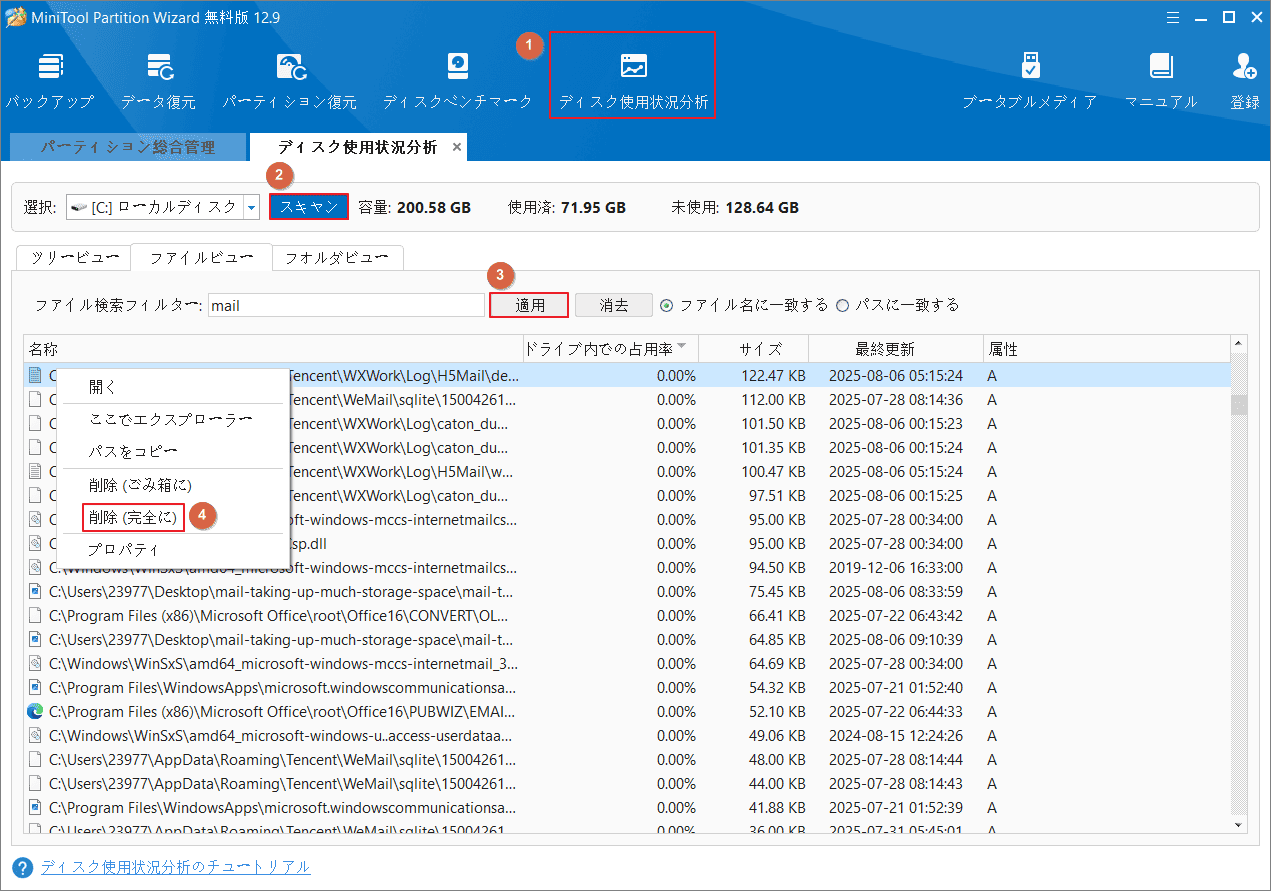Select row dated 2019-12-06 16:33:00

tap(627, 568)
